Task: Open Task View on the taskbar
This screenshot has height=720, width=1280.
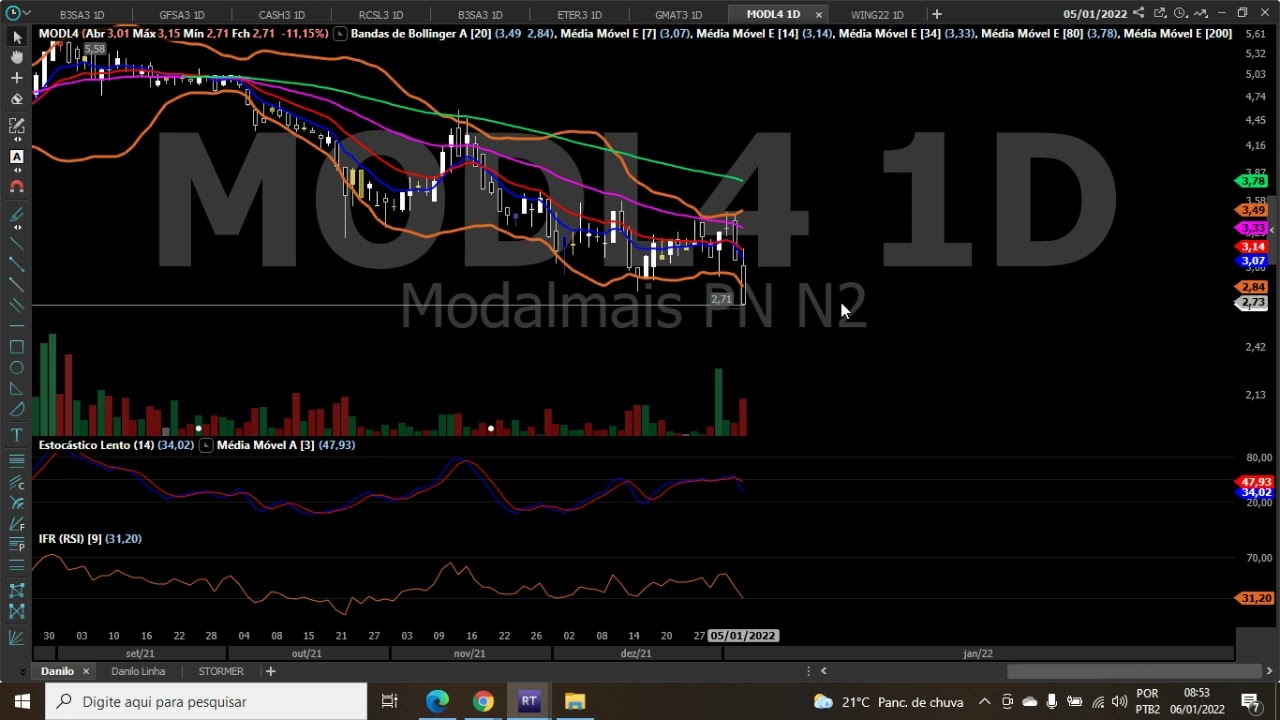Action: pyautogui.click(x=390, y=701)
